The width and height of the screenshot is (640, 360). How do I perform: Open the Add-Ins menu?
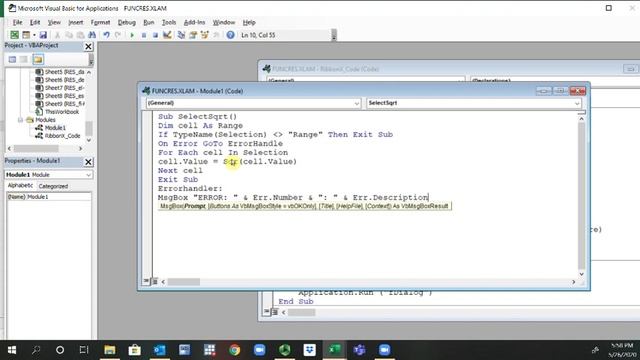click(x=194, y=22)
